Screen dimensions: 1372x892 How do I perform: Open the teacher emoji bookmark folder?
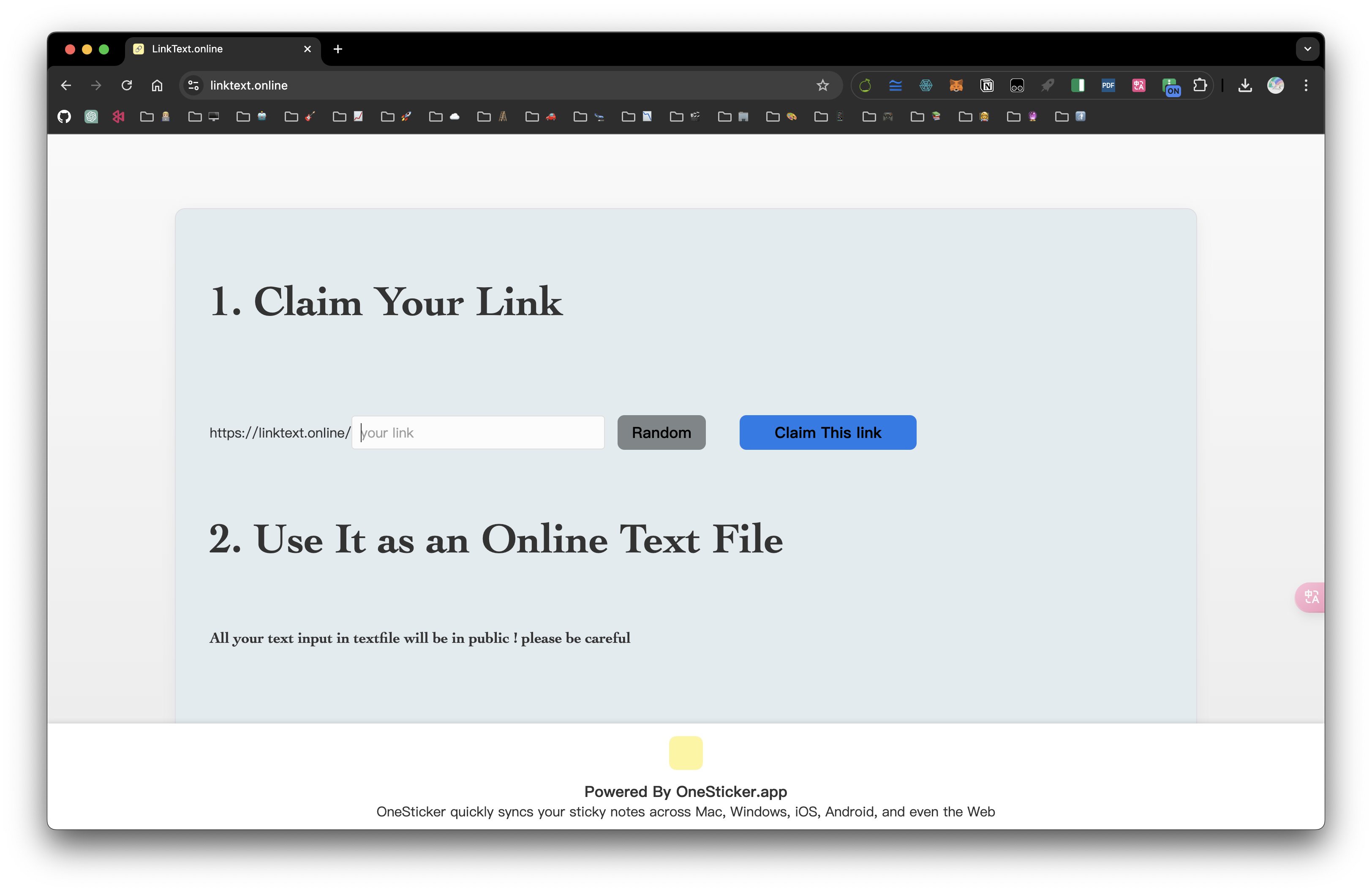[x=974, y=117]
